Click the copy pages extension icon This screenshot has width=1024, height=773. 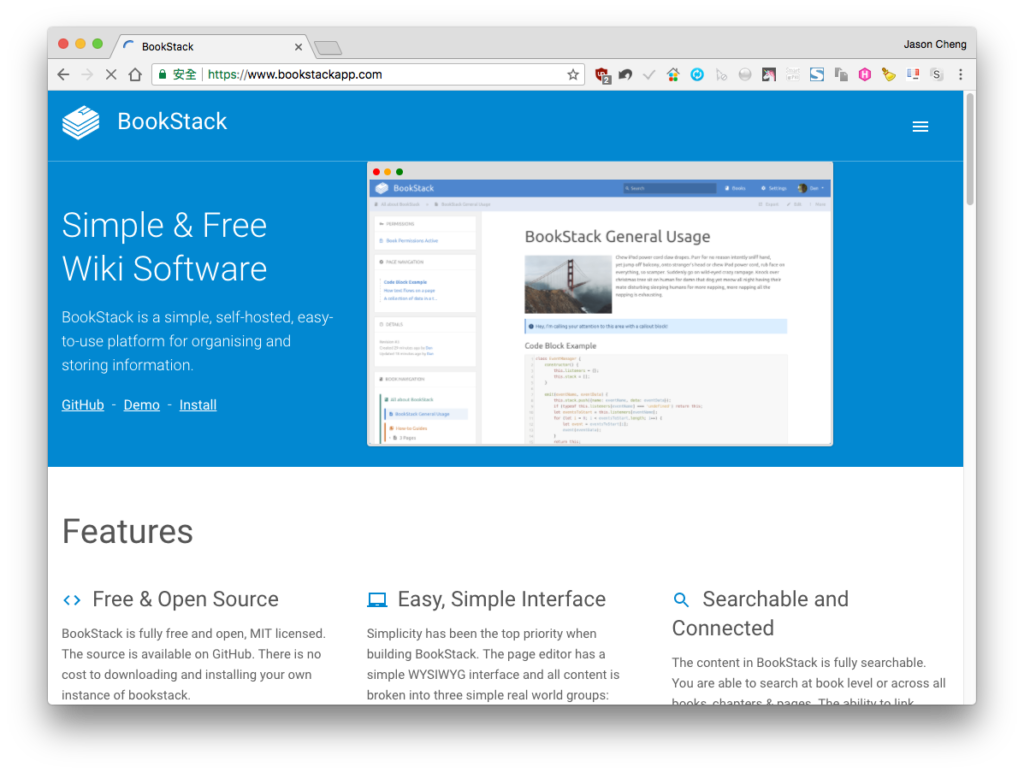[x=841, y=74]
